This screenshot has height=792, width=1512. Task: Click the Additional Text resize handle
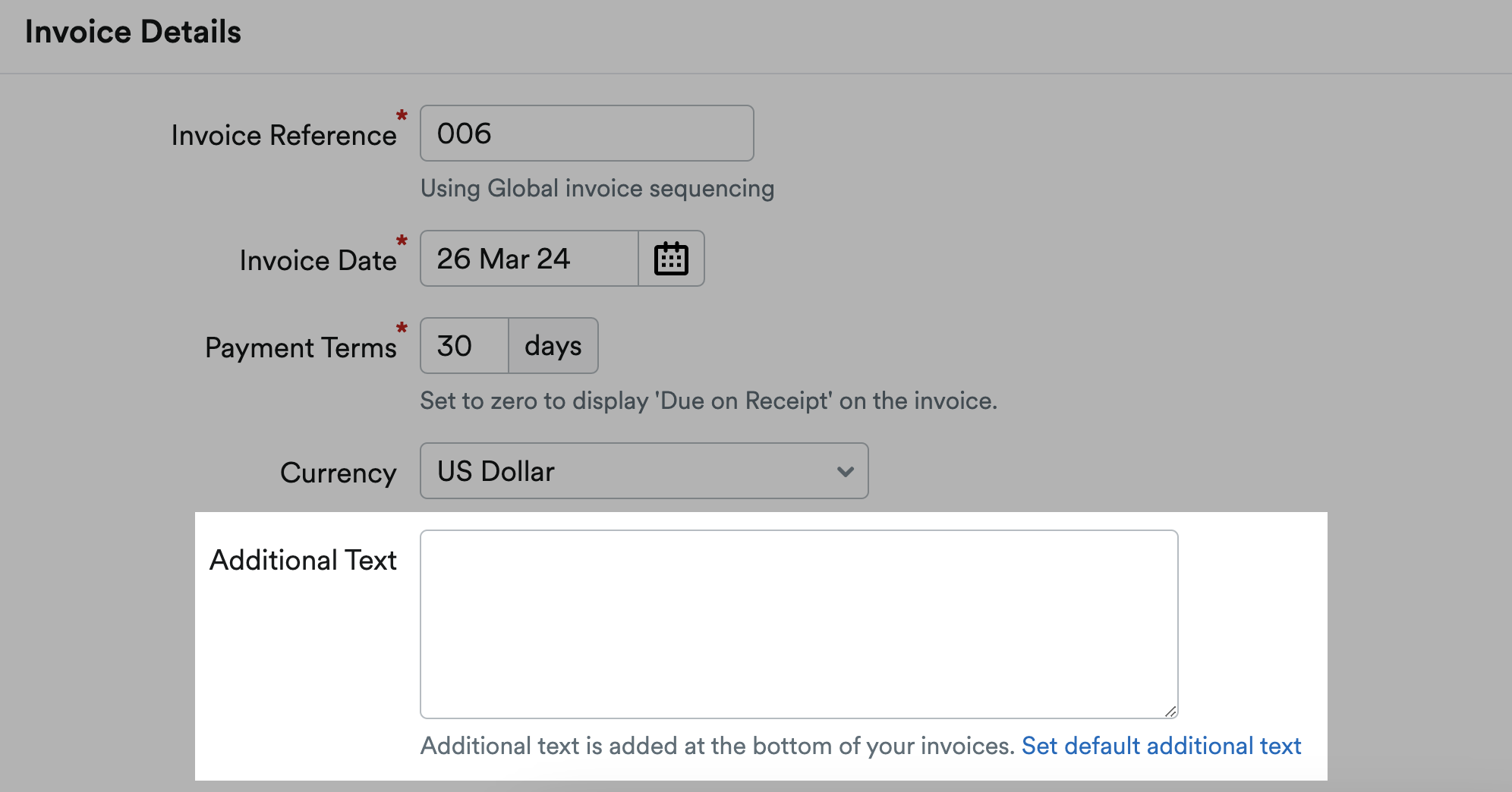(x=1170, y=712)
